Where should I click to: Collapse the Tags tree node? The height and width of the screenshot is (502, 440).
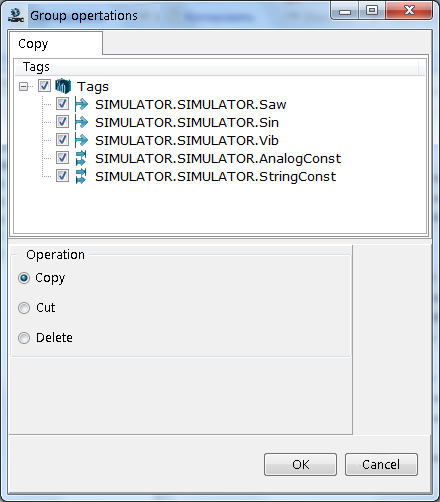point(23,87)
